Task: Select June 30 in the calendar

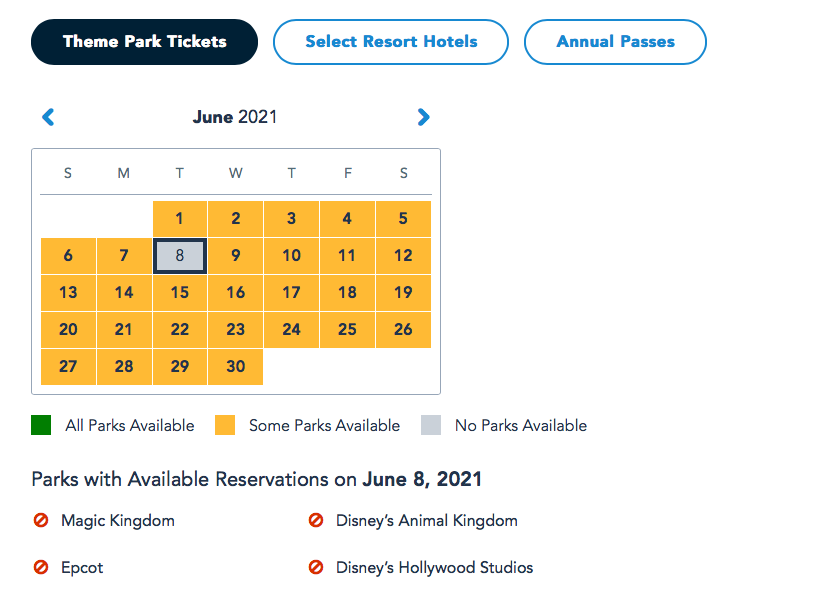Action: [236, 366]
